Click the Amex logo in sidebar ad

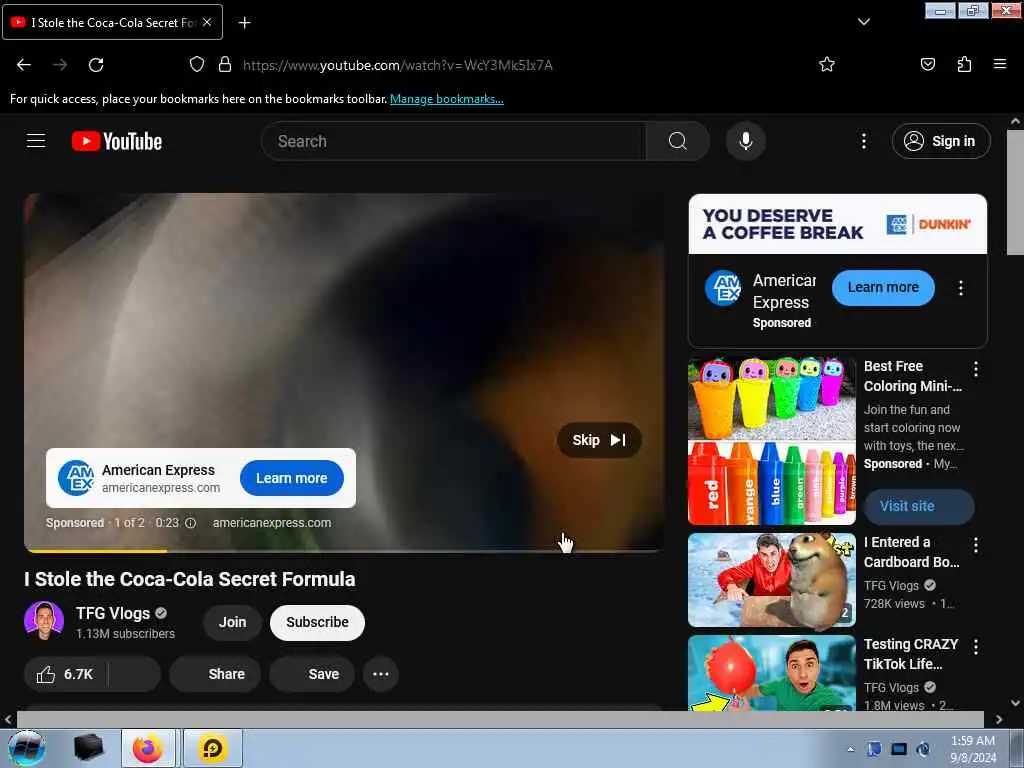(723, 288)
